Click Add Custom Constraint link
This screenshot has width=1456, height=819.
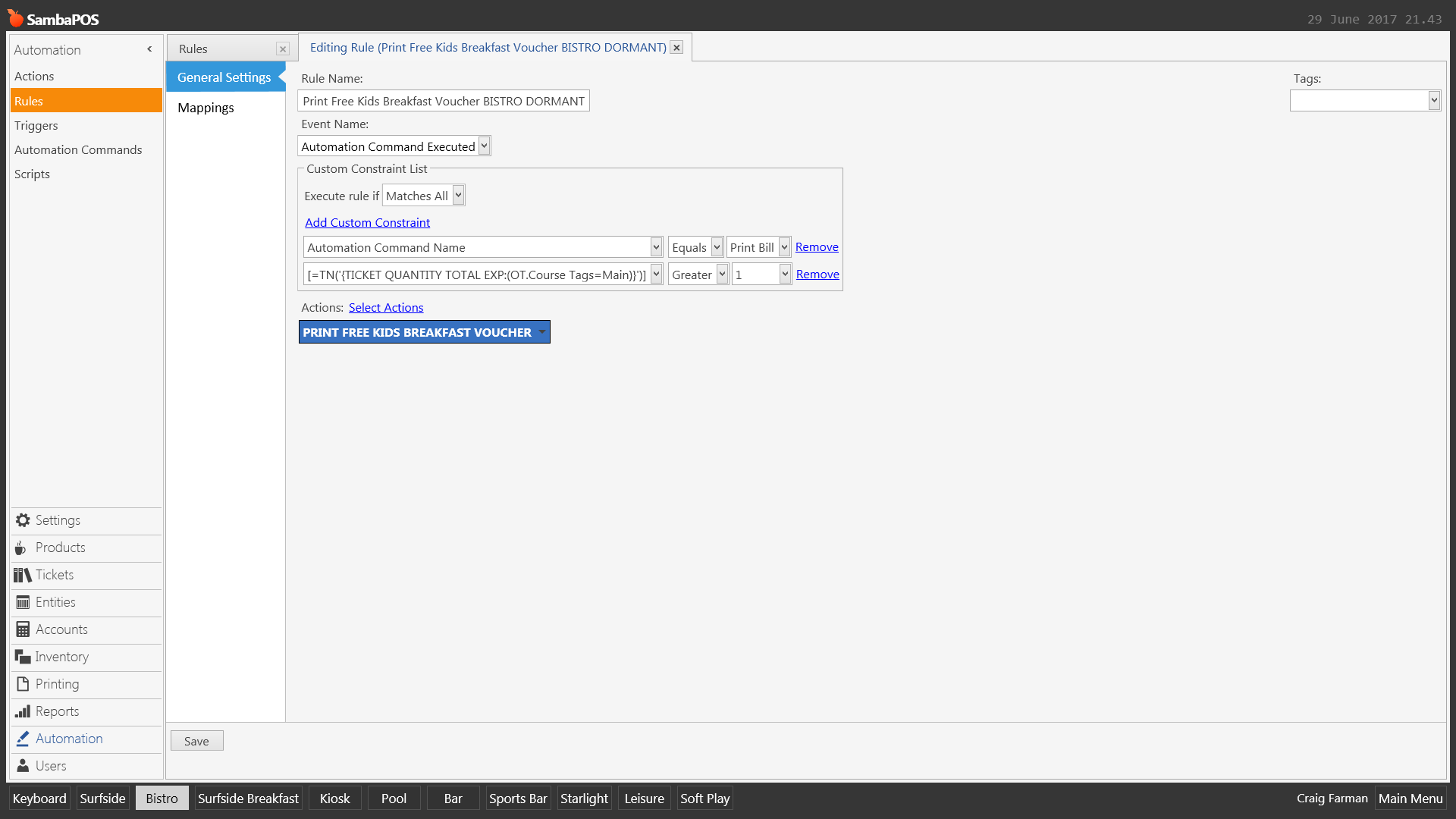pos(367,222)
